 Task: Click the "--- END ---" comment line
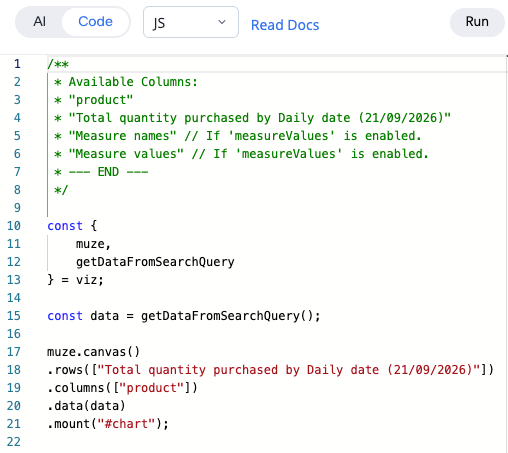(101, 172)
